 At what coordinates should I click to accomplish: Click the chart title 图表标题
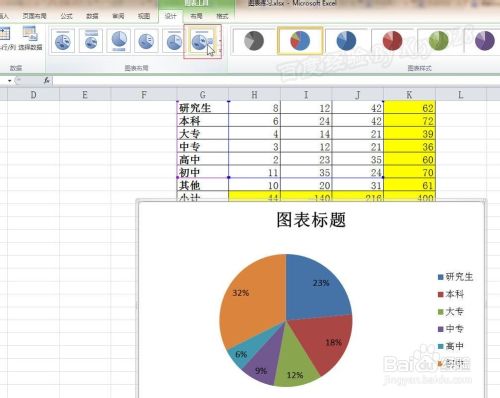311,220
